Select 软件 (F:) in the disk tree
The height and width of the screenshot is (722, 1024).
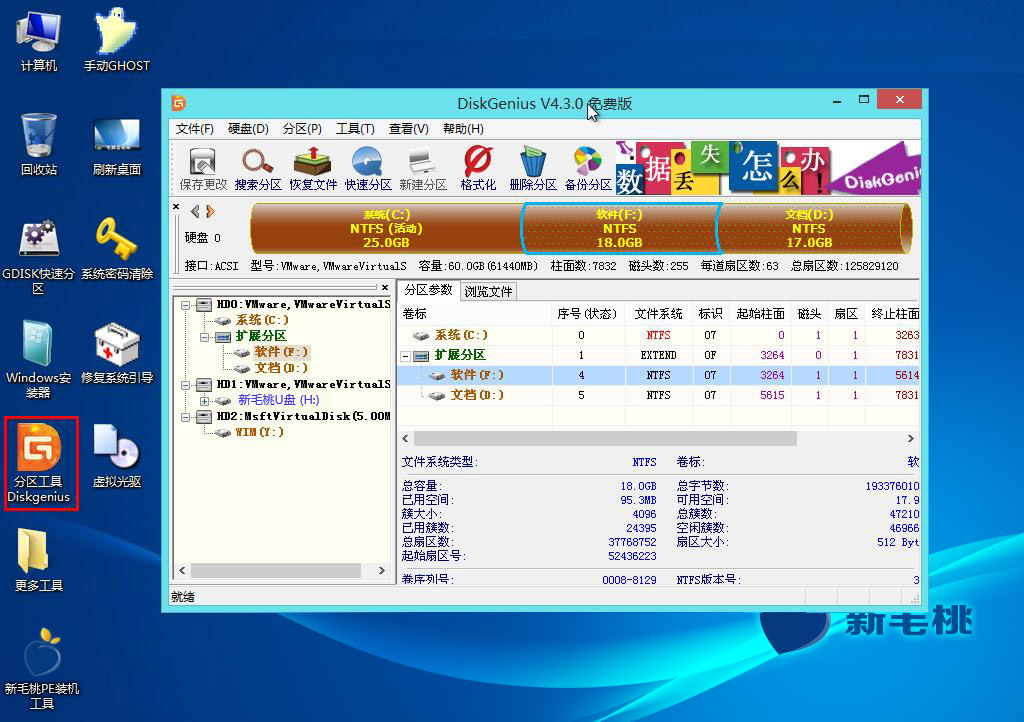281,352
